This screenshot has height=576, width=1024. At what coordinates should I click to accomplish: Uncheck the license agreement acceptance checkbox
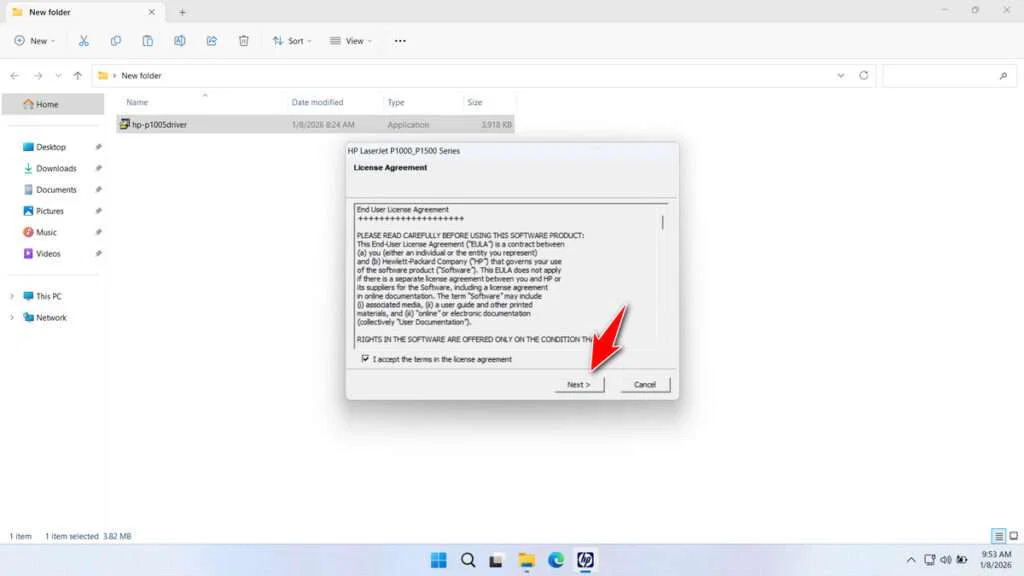point(366,358)
